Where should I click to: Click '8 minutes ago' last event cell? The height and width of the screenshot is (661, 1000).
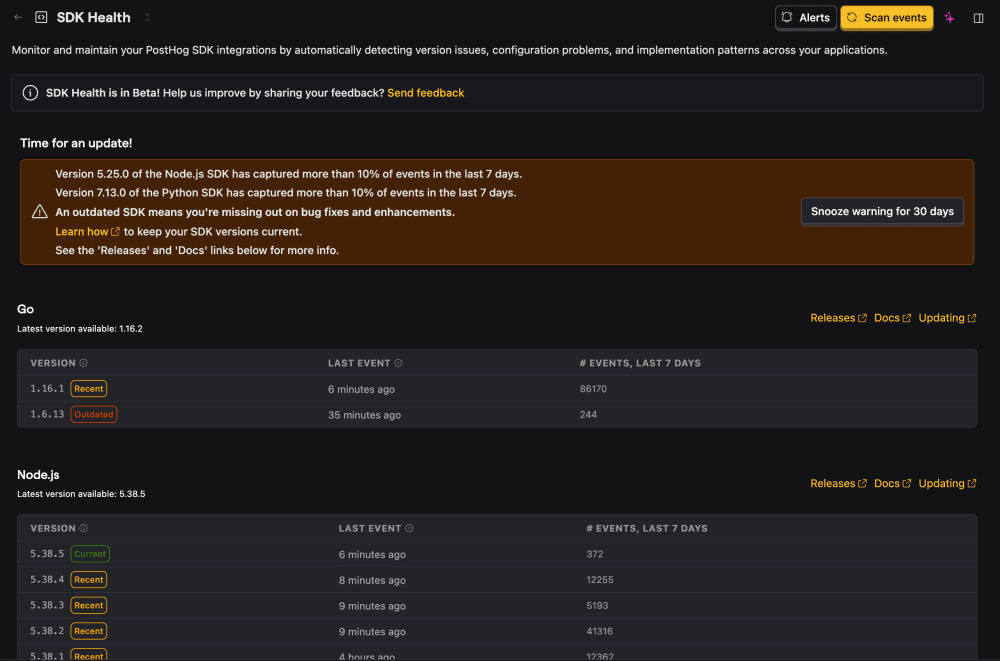click(x=372, y=580)
